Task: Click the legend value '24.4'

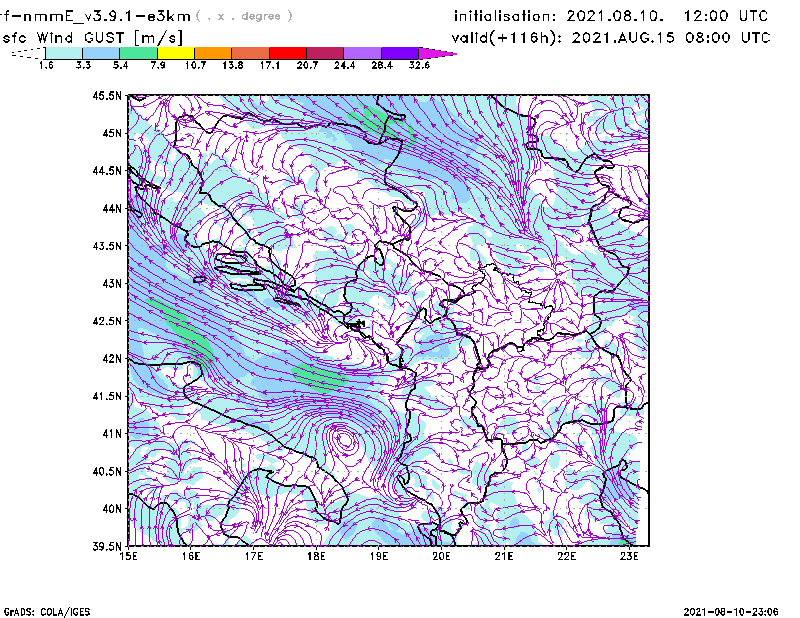Action: tap(344, 65)
